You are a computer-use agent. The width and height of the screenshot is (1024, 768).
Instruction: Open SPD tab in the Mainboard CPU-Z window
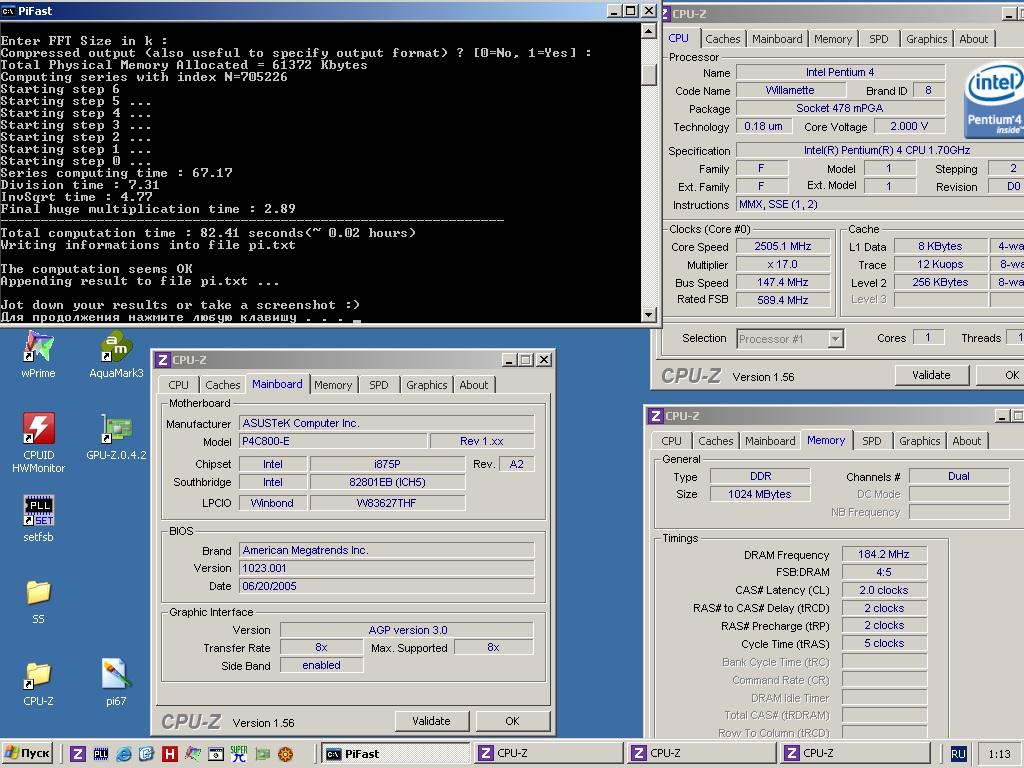(379, 385)
